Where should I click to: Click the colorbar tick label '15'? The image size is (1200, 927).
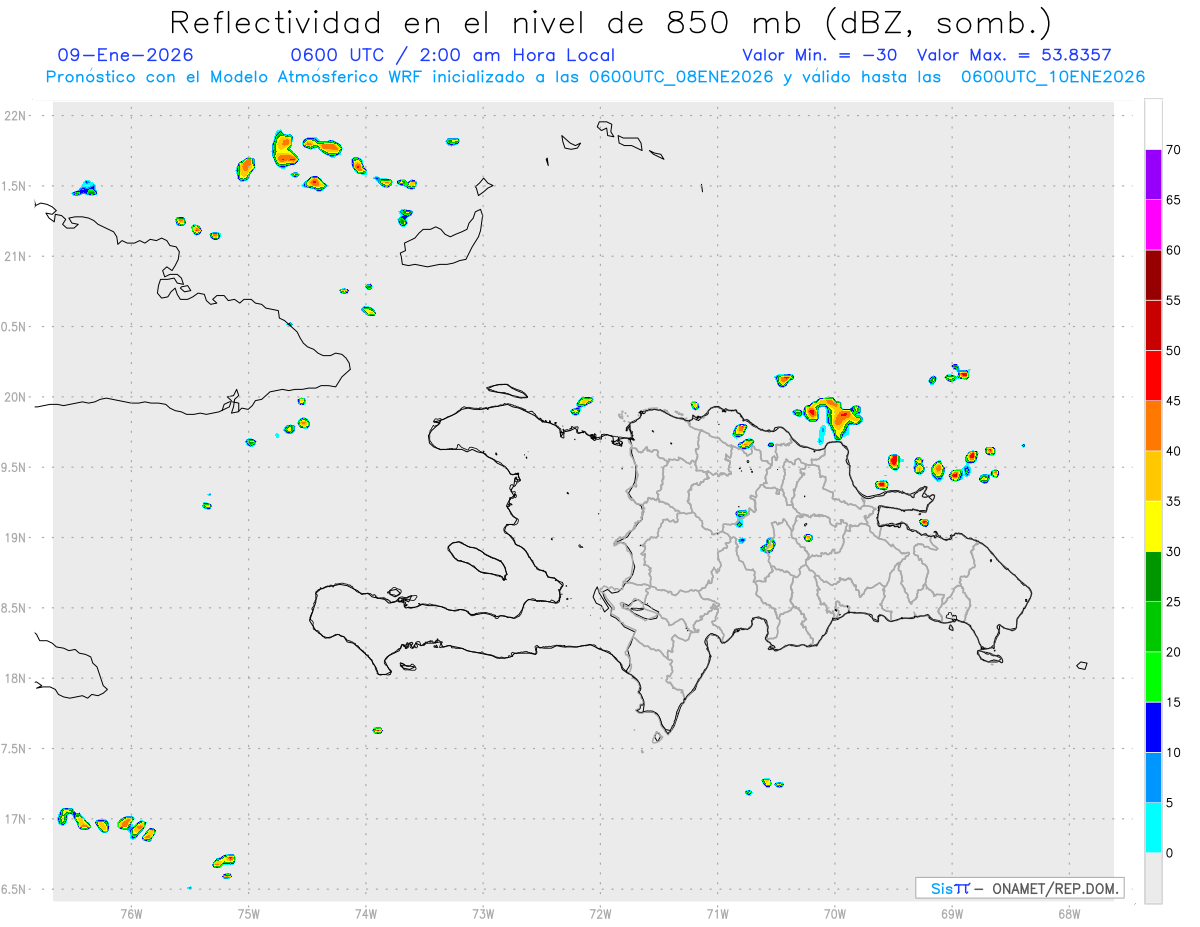pyautogui.click(x=1174, y=702)
